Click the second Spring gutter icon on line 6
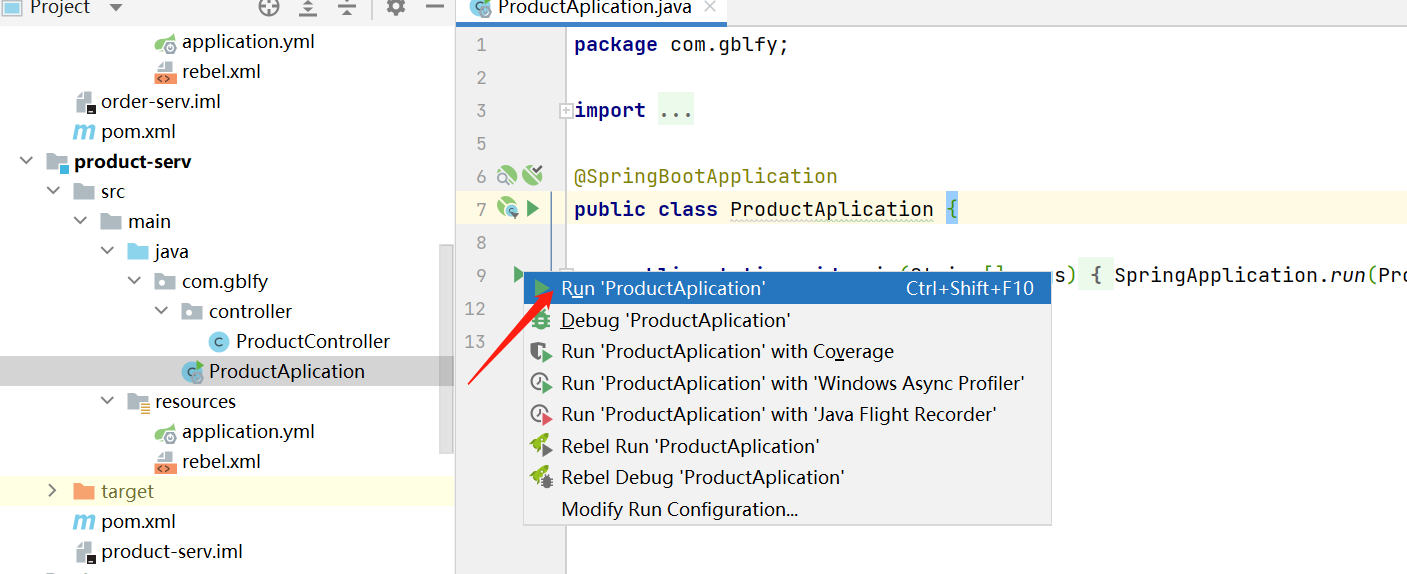Image resolution: width=1407 pixels, height=574 pixels. [532, 176]
